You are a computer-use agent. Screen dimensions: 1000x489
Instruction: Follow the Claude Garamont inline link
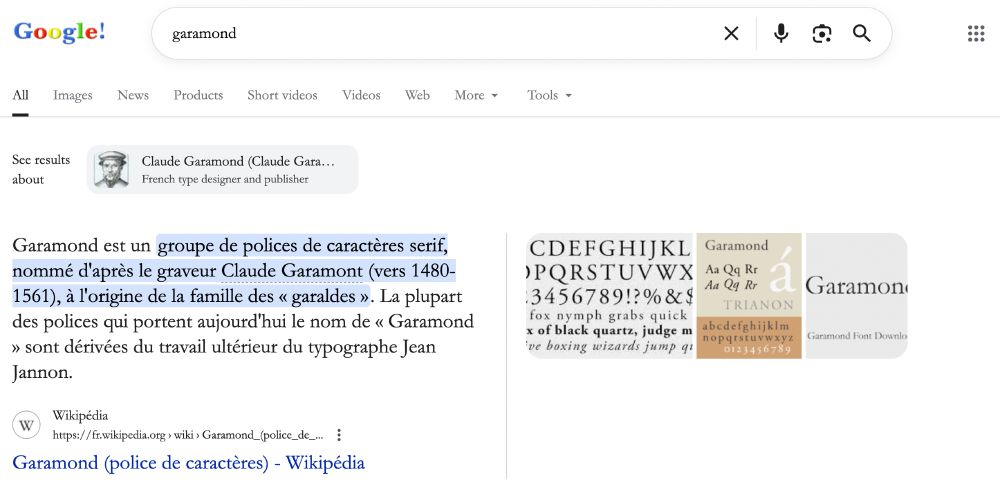point(292,271)
